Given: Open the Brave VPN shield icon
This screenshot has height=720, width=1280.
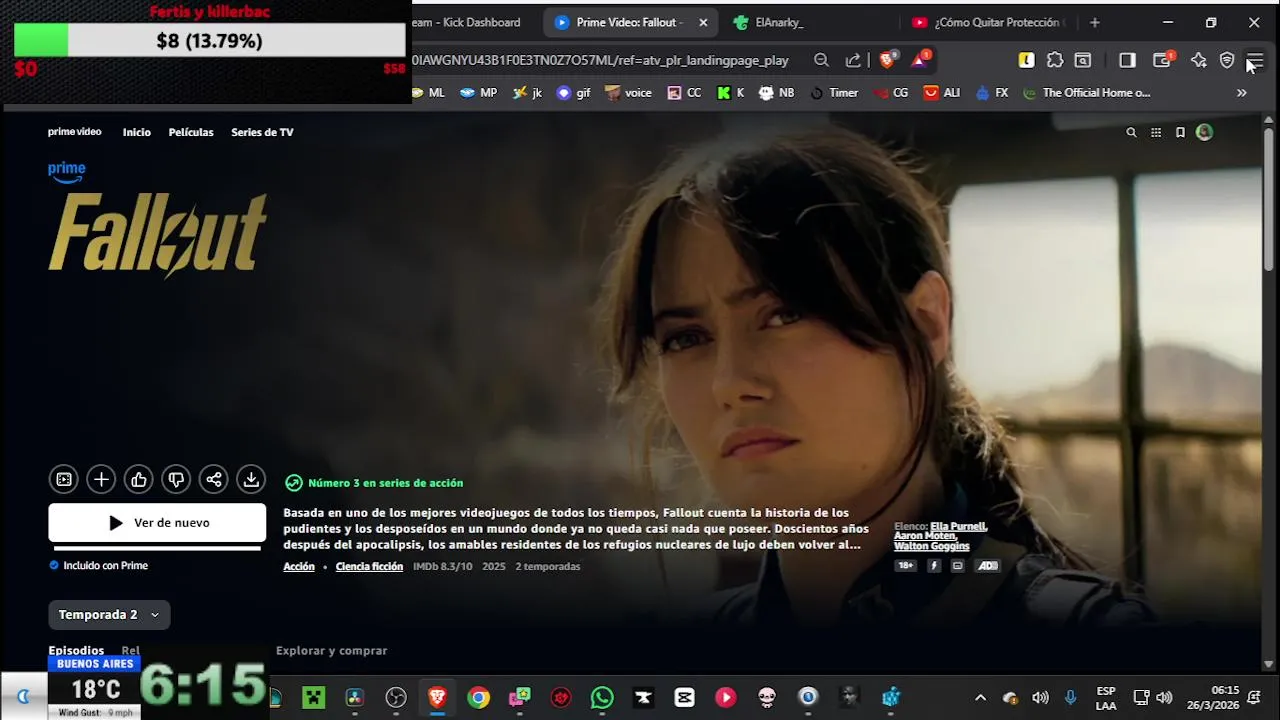Looking at the screenshot, I should pos(1227,60).
